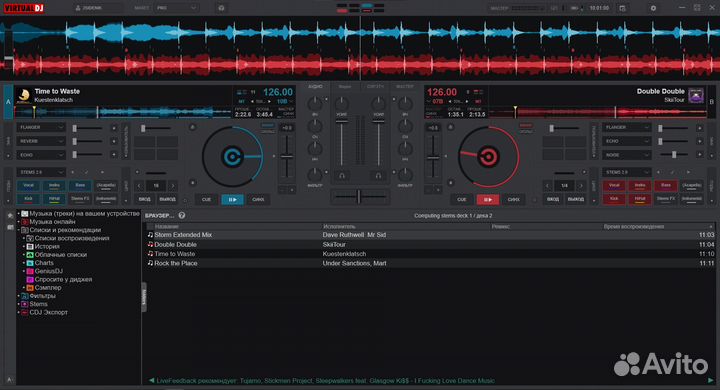The image size is (720, 390).
Task: Open NOISE effect dropdown on deck B
Action: (626, 155)
